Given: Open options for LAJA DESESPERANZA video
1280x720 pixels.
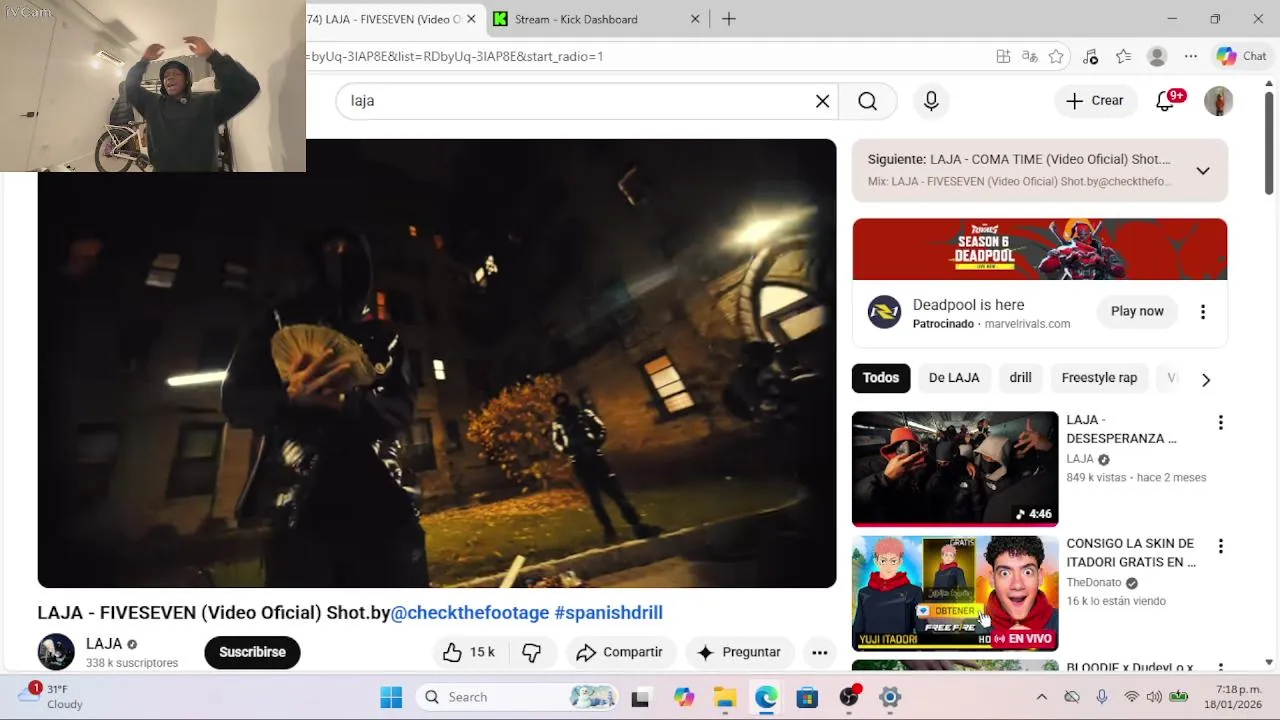Looking at the screenshot, I should [1220, 423].
